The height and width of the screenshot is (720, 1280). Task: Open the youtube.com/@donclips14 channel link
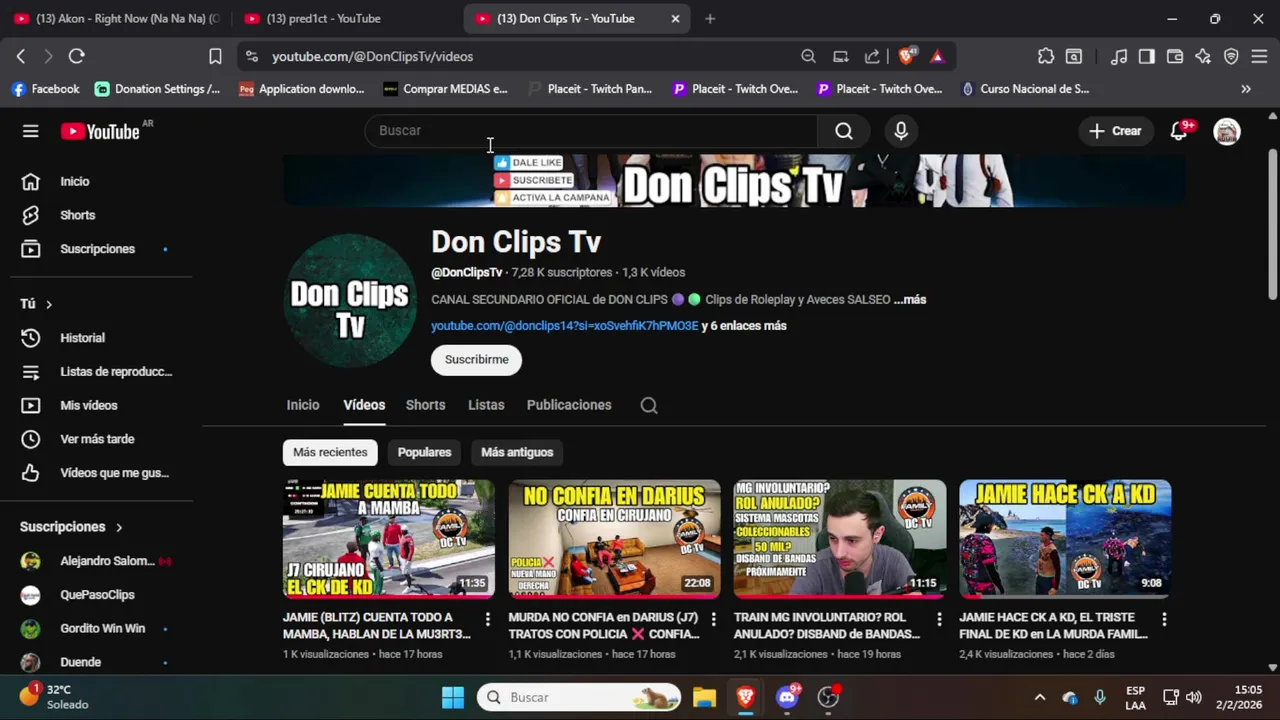(565, 326)
